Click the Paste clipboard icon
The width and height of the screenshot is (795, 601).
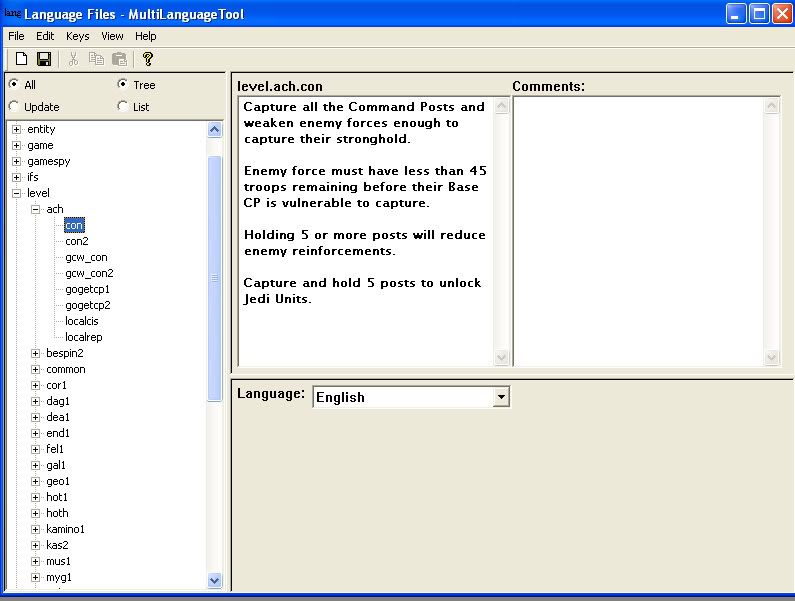pyautogui.click(x=120, y=59)
